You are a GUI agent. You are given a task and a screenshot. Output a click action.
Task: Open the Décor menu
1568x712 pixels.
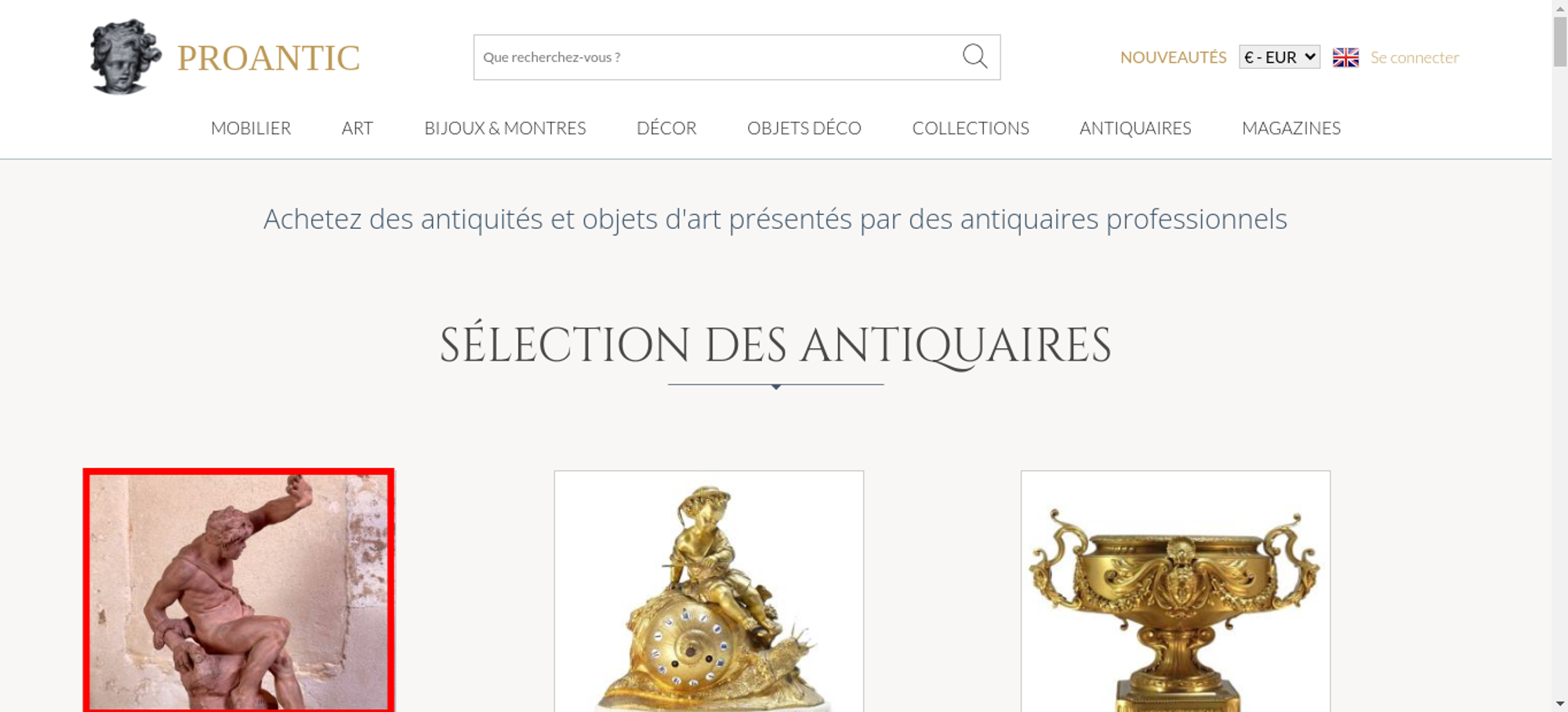666,128
